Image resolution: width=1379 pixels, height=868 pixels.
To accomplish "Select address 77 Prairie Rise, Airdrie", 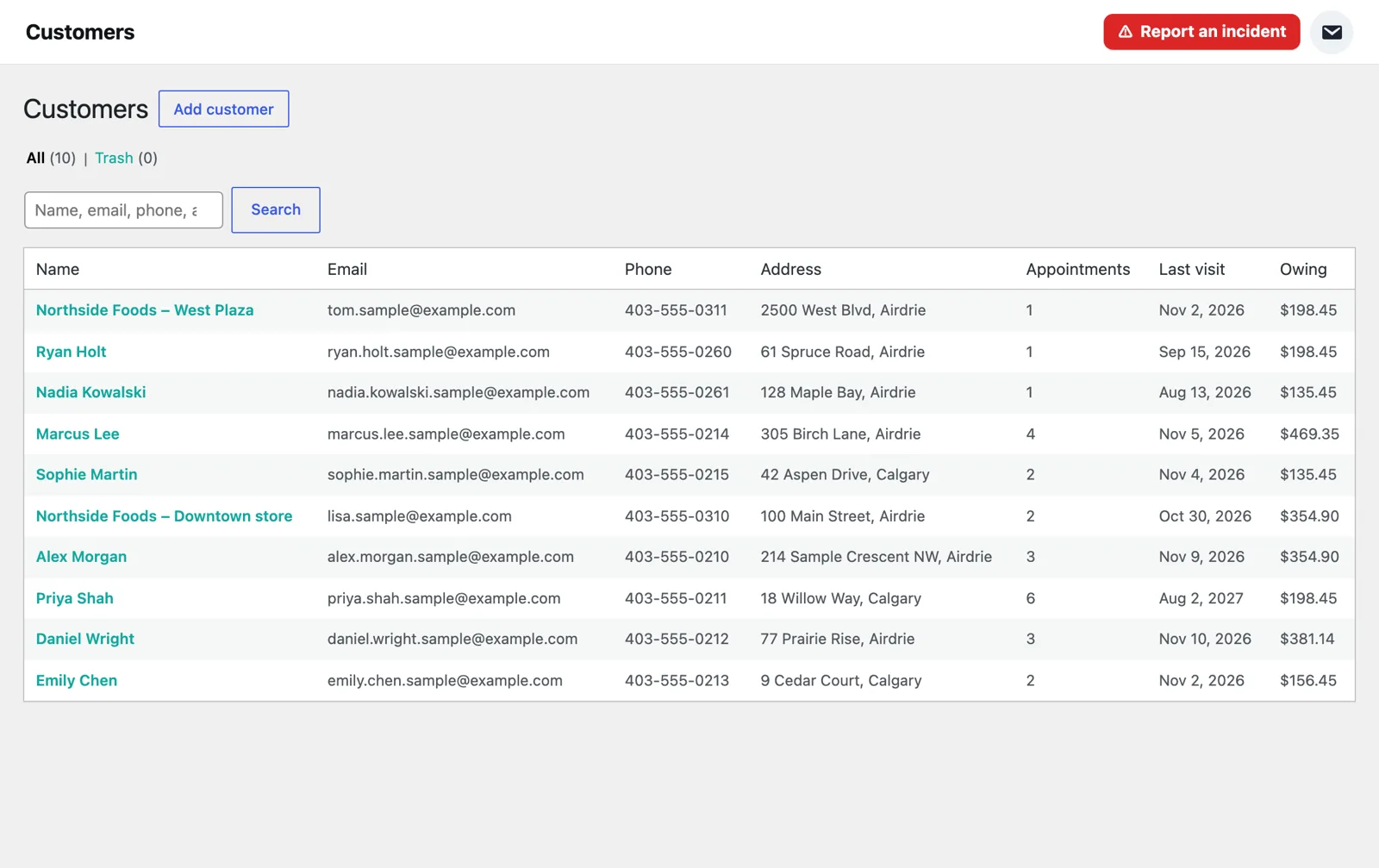I will [838, 639].
